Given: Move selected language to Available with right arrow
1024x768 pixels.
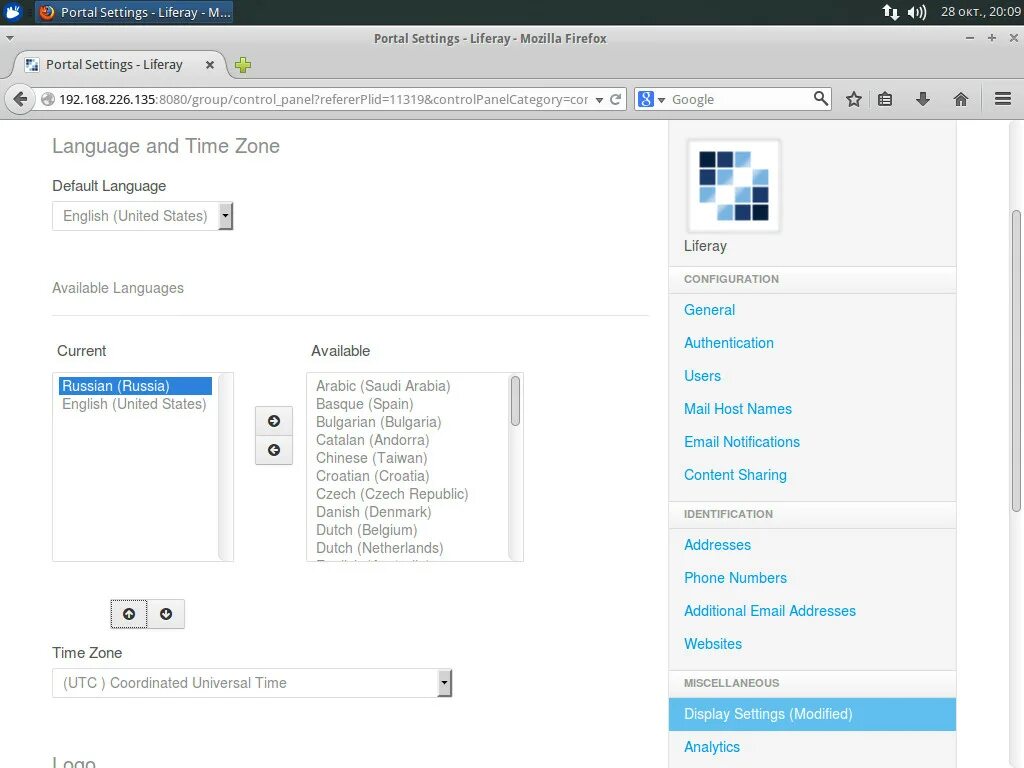Looking at the screenshot, I should click(274, 421).
